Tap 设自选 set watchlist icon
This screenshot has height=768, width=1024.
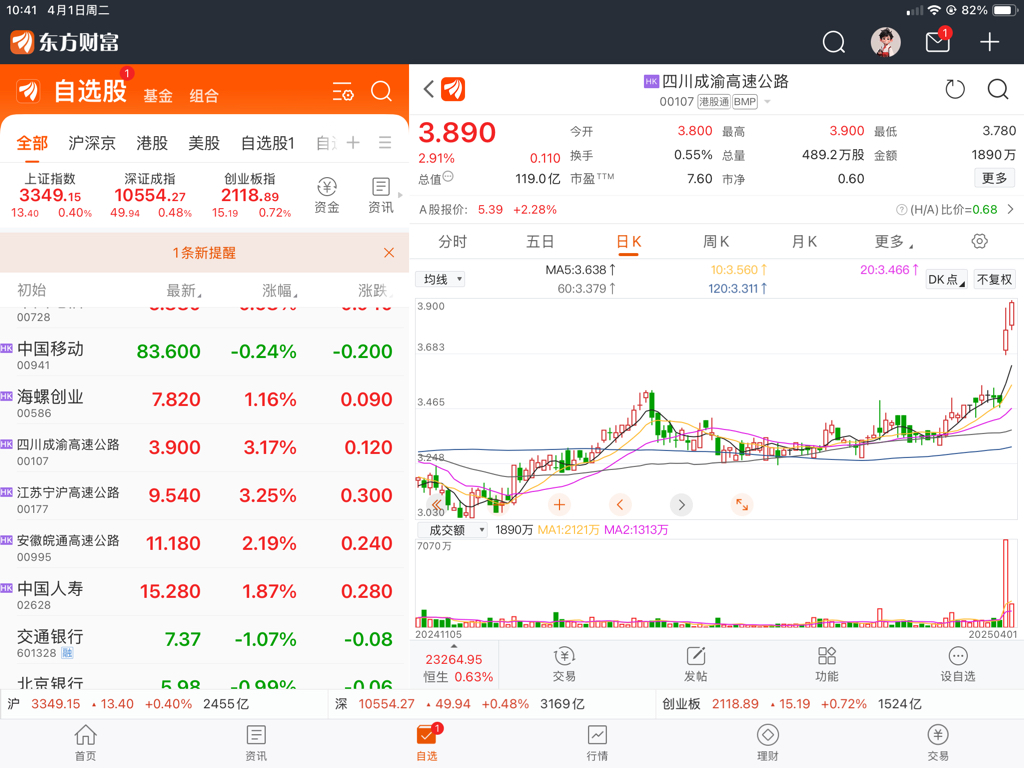coord(958,665)
